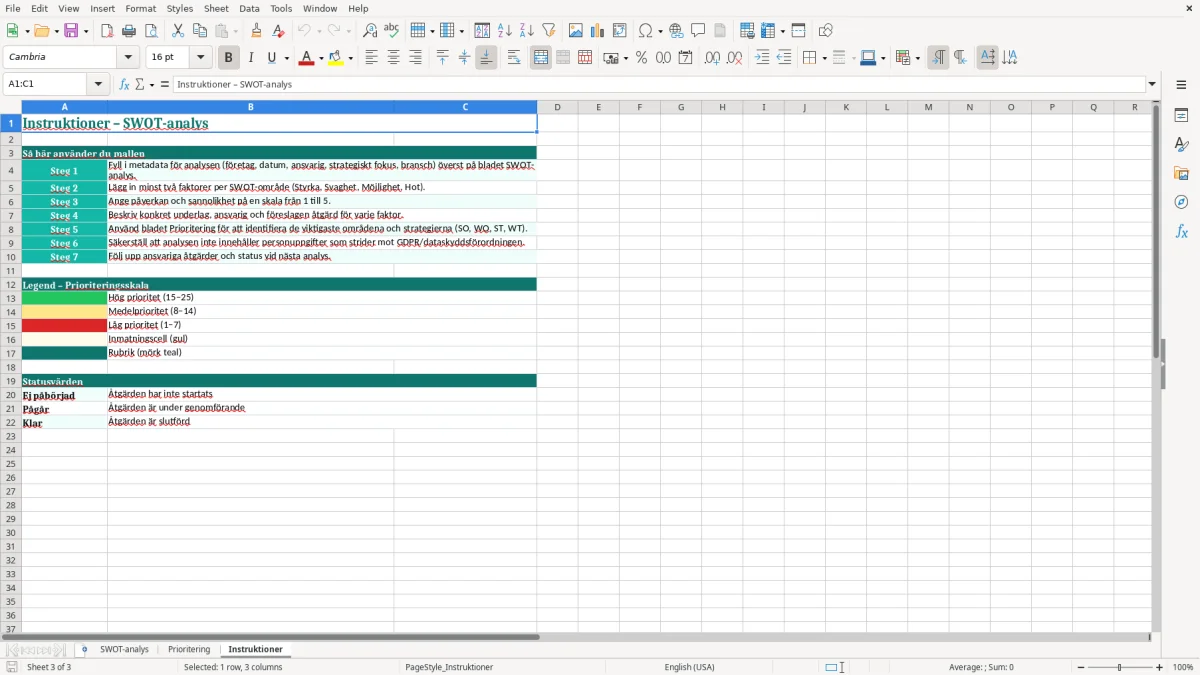Open the Sheet menu
This screenshot has width=1200, height=675.
[216, 9]
